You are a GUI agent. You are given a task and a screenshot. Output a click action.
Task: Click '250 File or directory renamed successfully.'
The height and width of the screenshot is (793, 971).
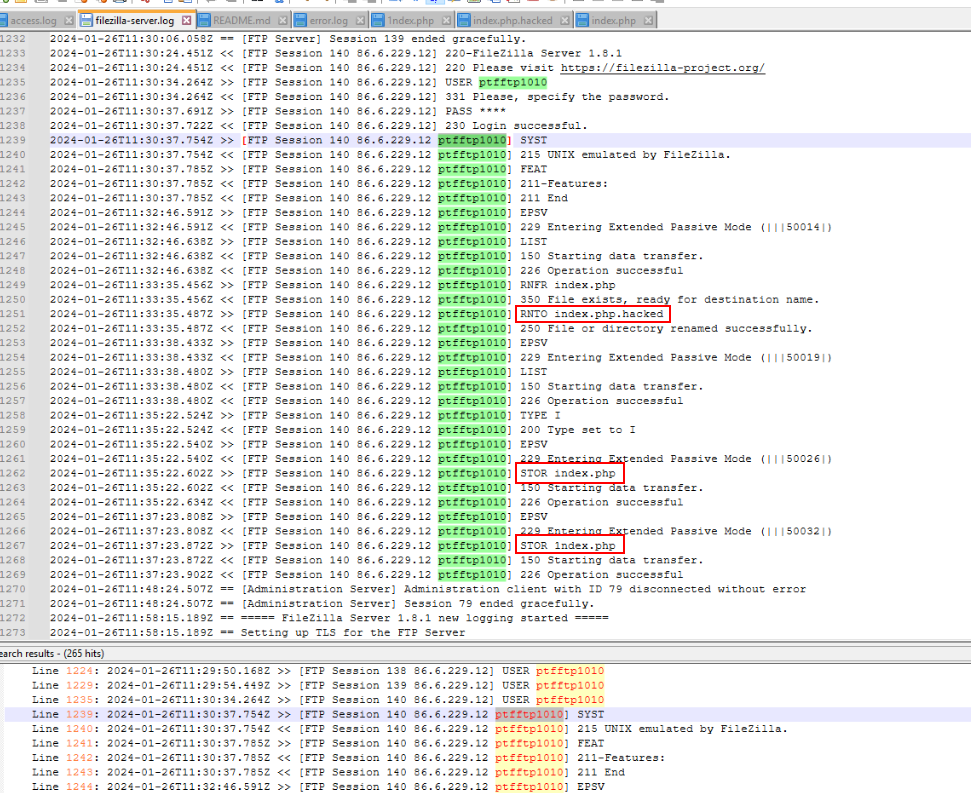(666, 329)
